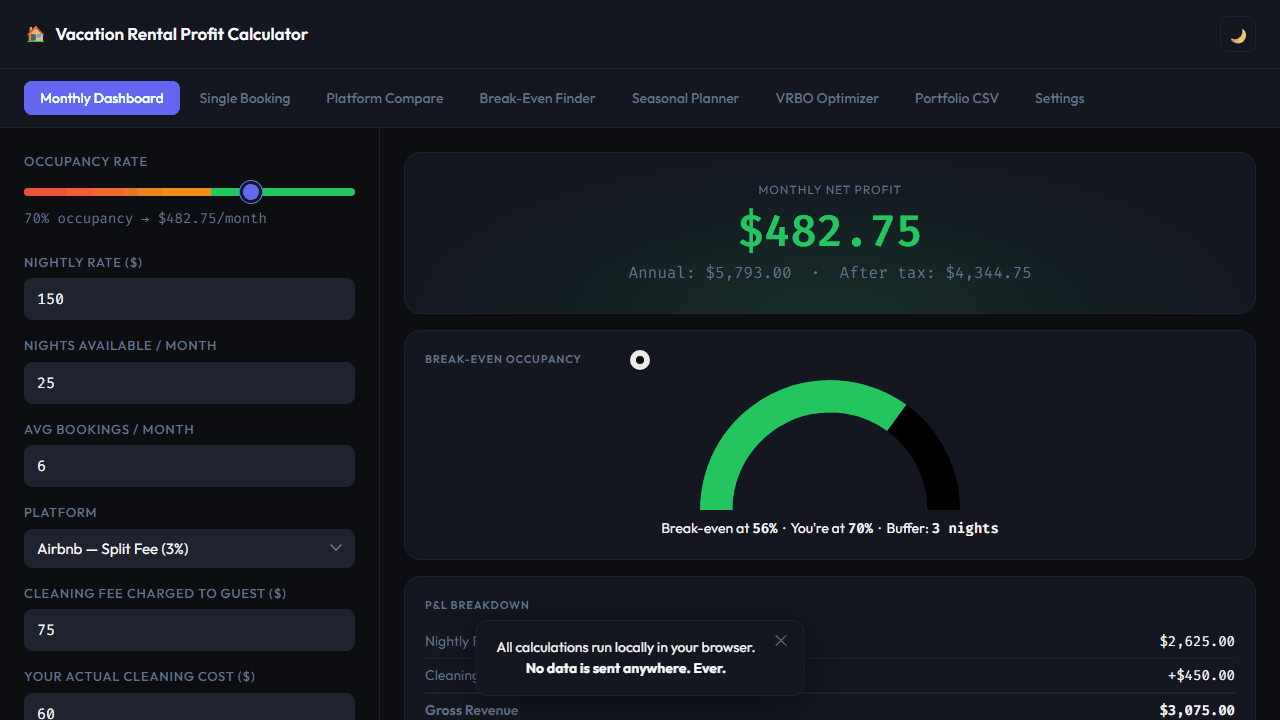Click the Nightly Rate input field
1280x720 pixels.
(189, 299)
